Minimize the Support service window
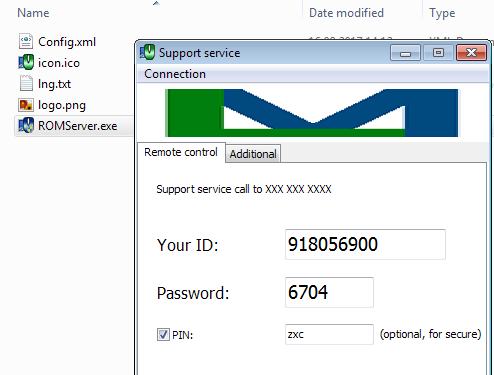This screenshot has width=494, height=375. [x=405, y=53]
